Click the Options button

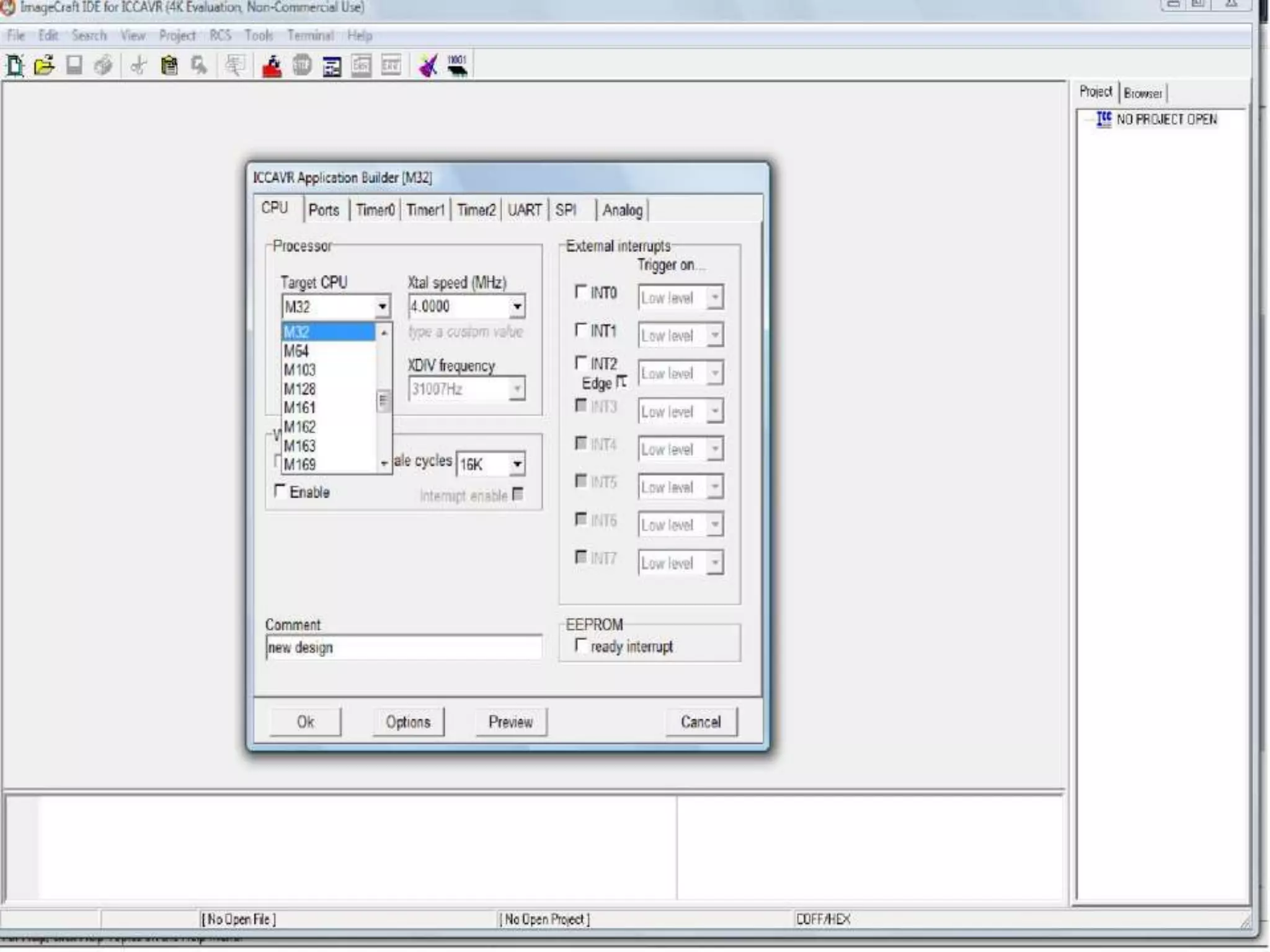click(408, 721)
